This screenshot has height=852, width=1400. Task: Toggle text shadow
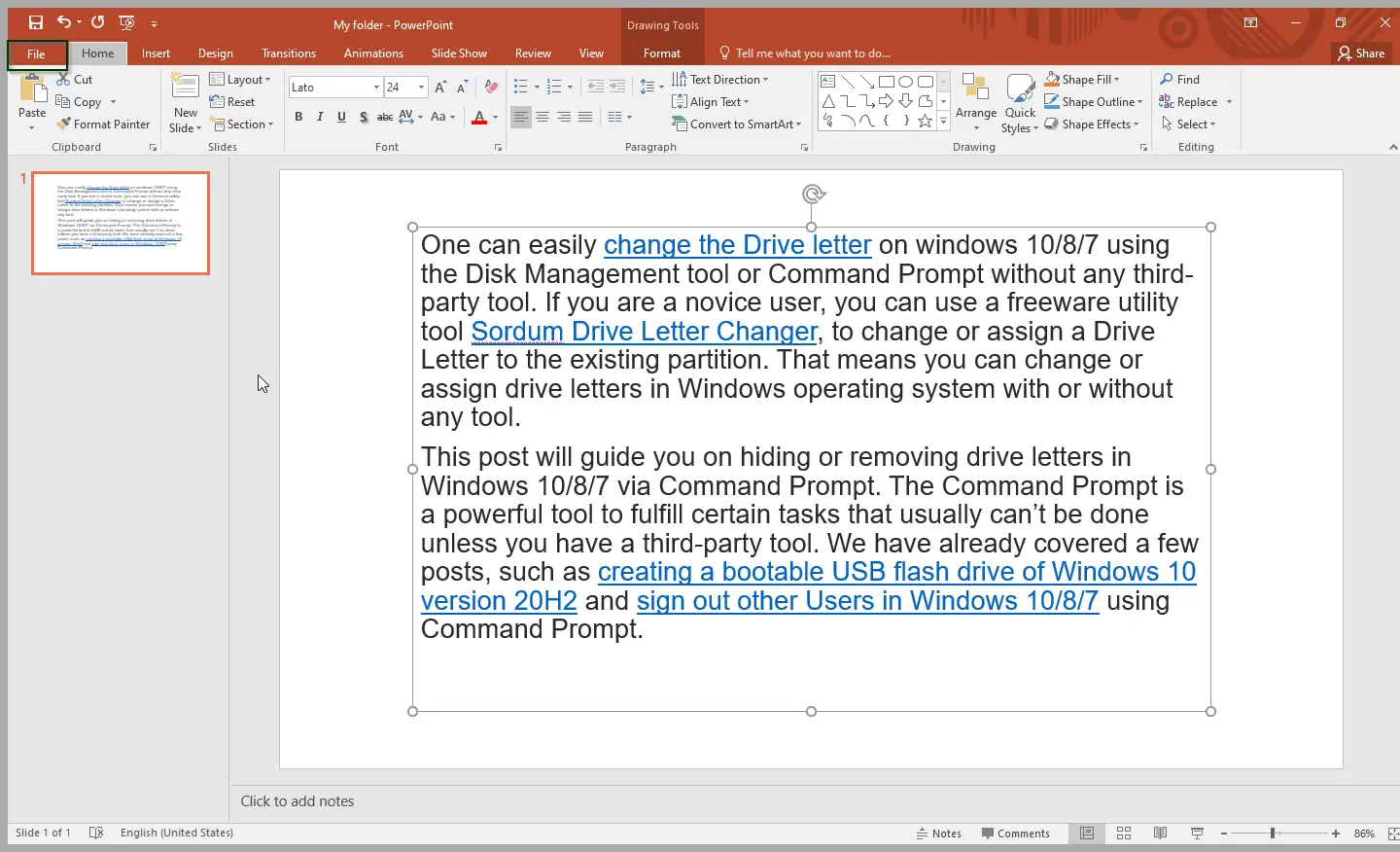[x=363, y=118]
